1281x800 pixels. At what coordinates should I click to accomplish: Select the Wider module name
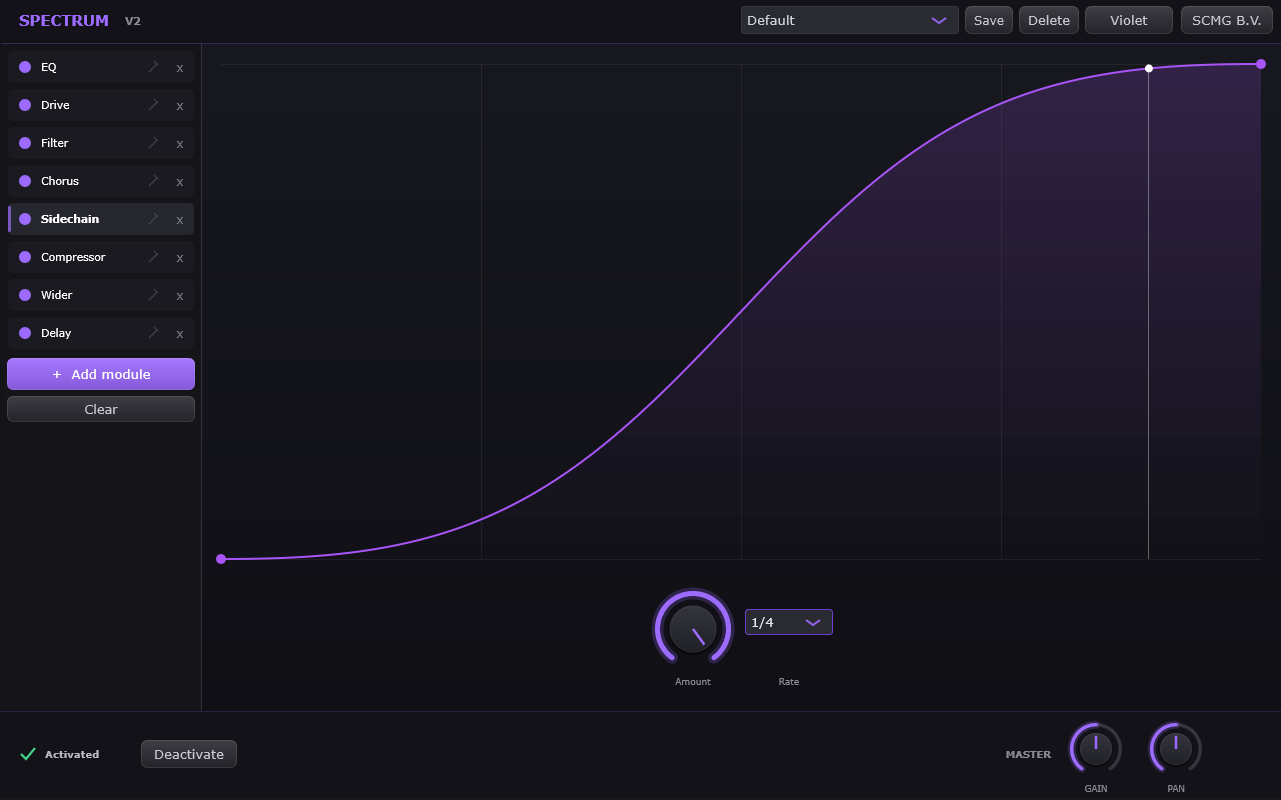(56, 295)
